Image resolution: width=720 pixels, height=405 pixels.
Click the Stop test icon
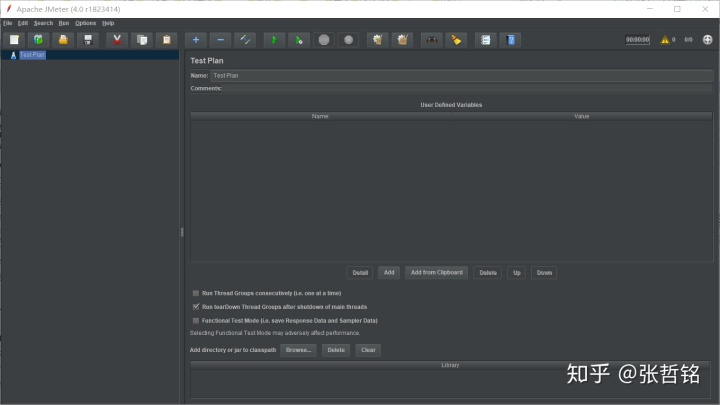[324, 40]
